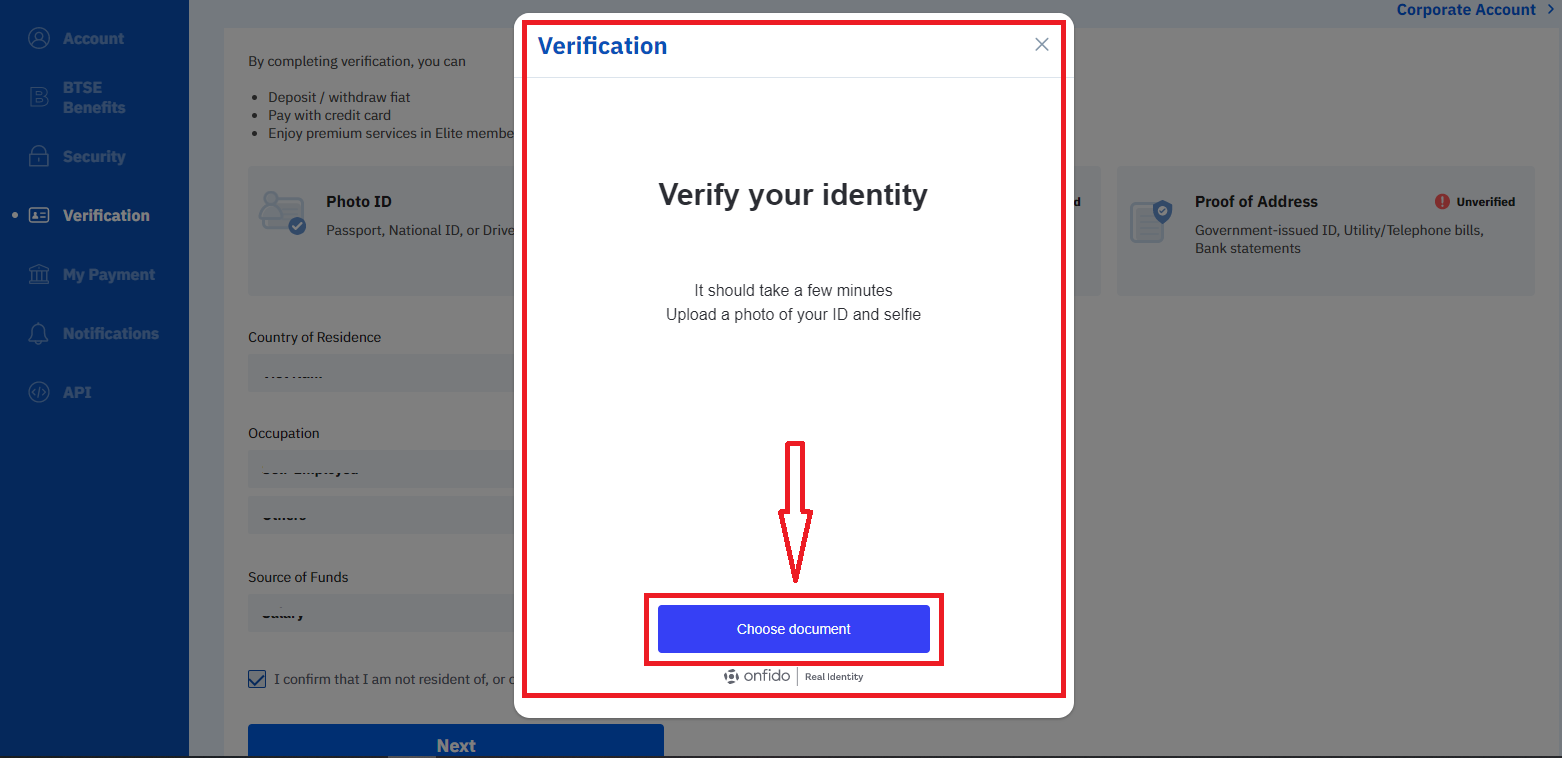Select the Security lock icon
The image size is (1562, 758).
(x=38, y=156)
